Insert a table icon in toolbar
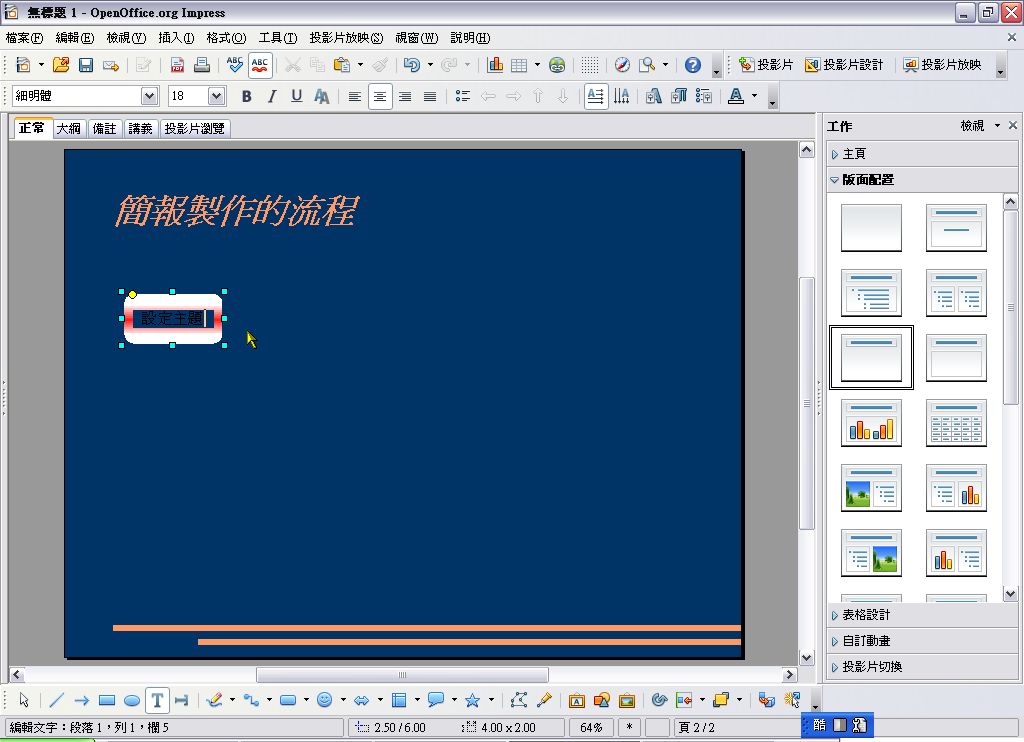This screenshot has width=1024, height=742. (x=519, y=65)
